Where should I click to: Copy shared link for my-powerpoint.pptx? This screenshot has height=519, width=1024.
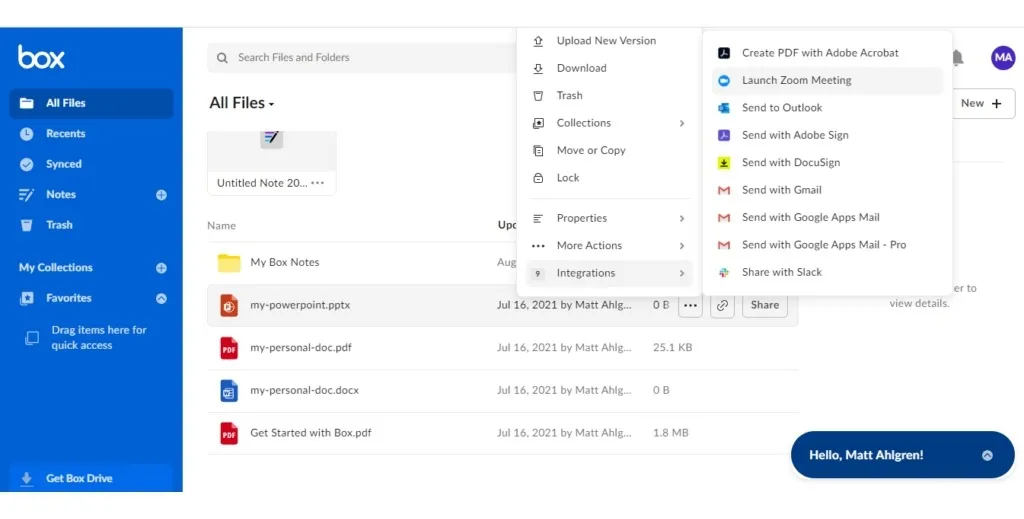(722, 306)
